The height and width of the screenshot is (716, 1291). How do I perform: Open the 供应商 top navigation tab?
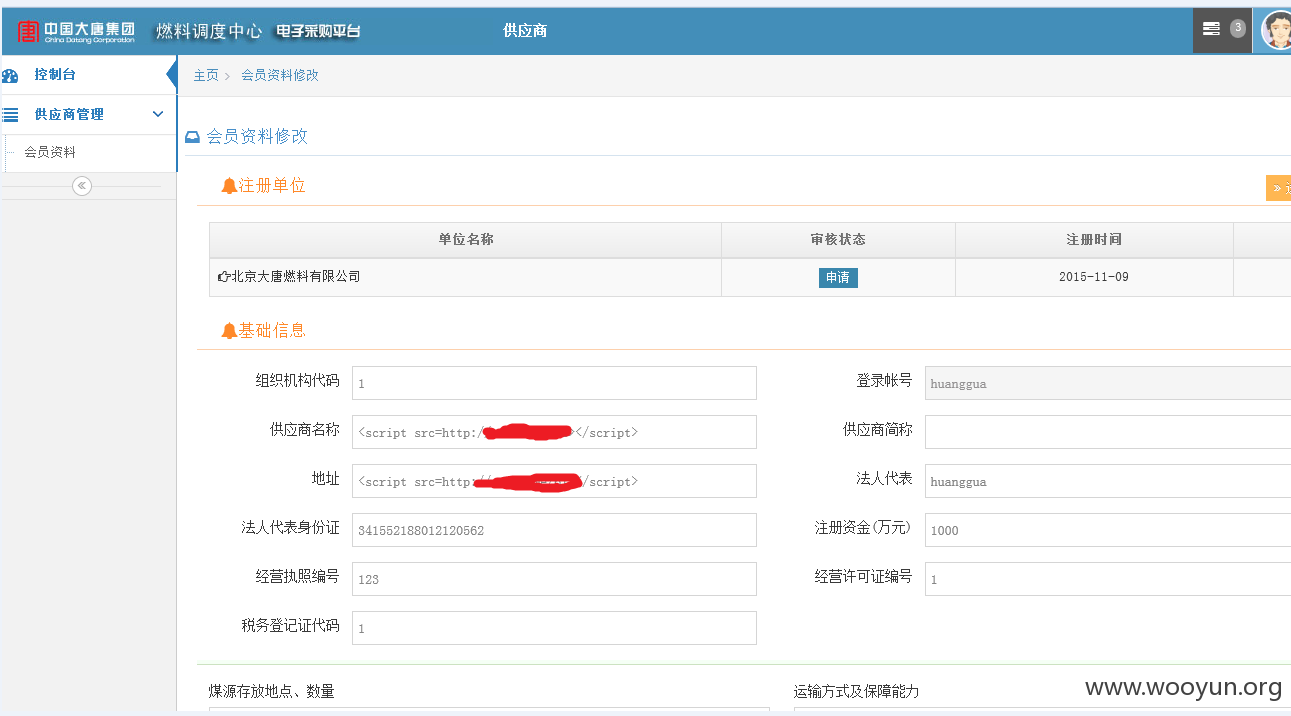(525, 31)
